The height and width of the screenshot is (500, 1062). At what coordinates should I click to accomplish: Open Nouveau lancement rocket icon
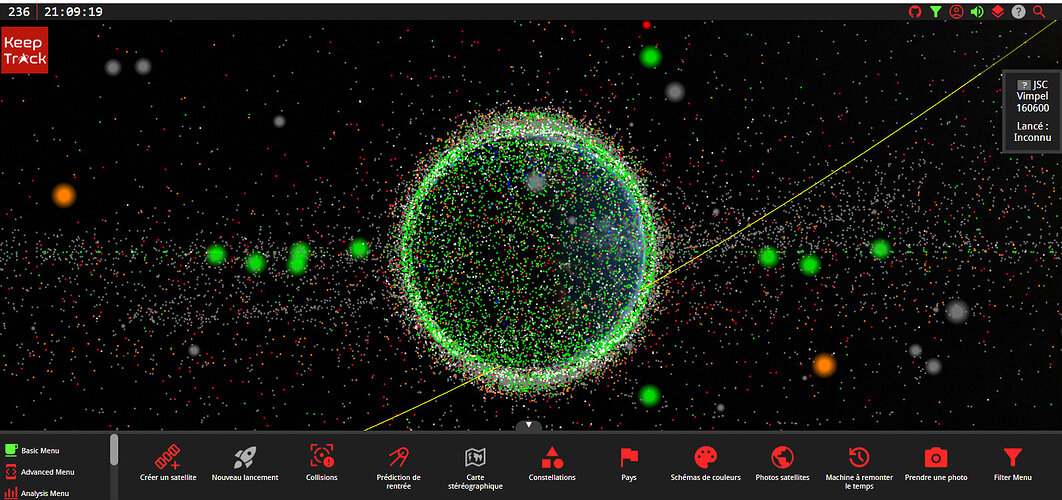tap(245, 463)
